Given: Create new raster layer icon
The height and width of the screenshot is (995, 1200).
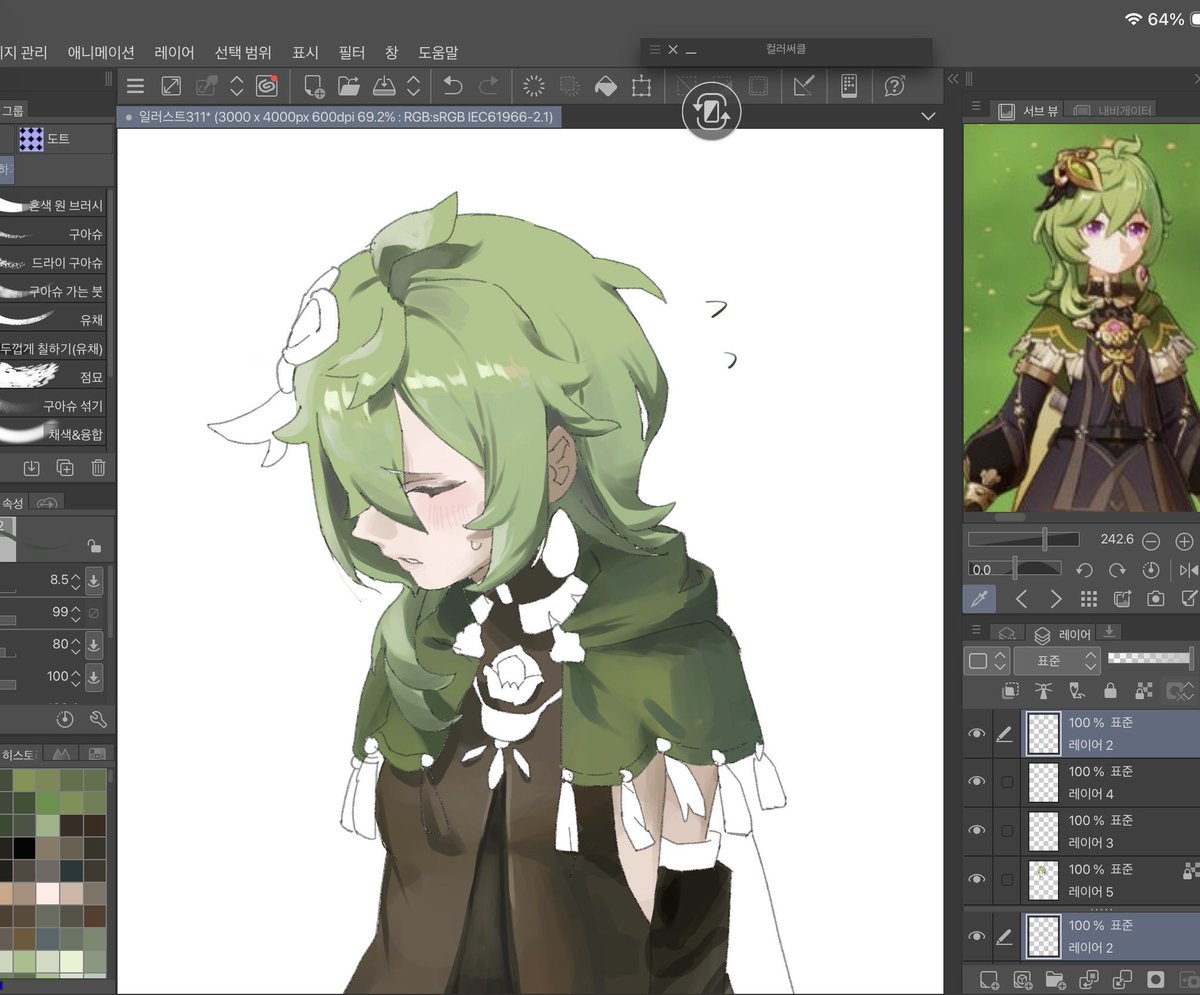Looking at the screenshot, I should click(x=989, y=979).
